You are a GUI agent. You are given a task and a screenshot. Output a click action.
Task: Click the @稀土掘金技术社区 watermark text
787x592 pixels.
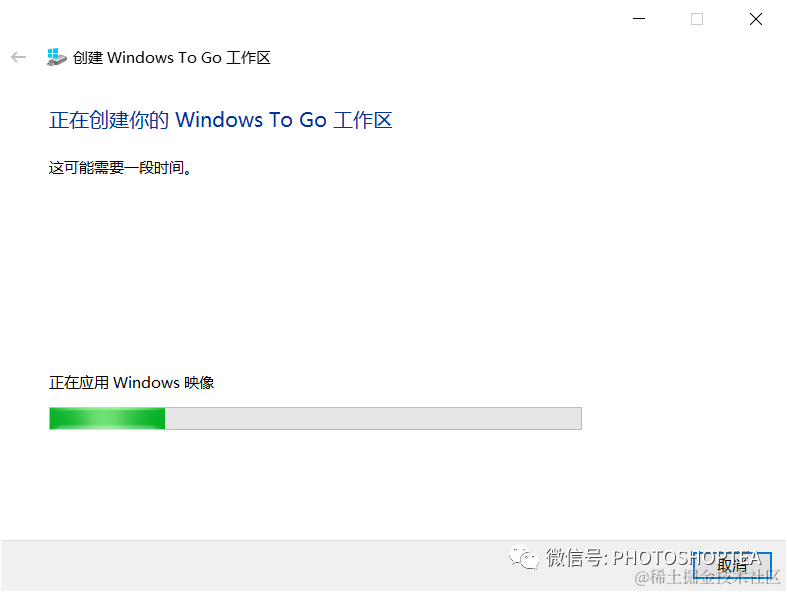click(707, 577)
